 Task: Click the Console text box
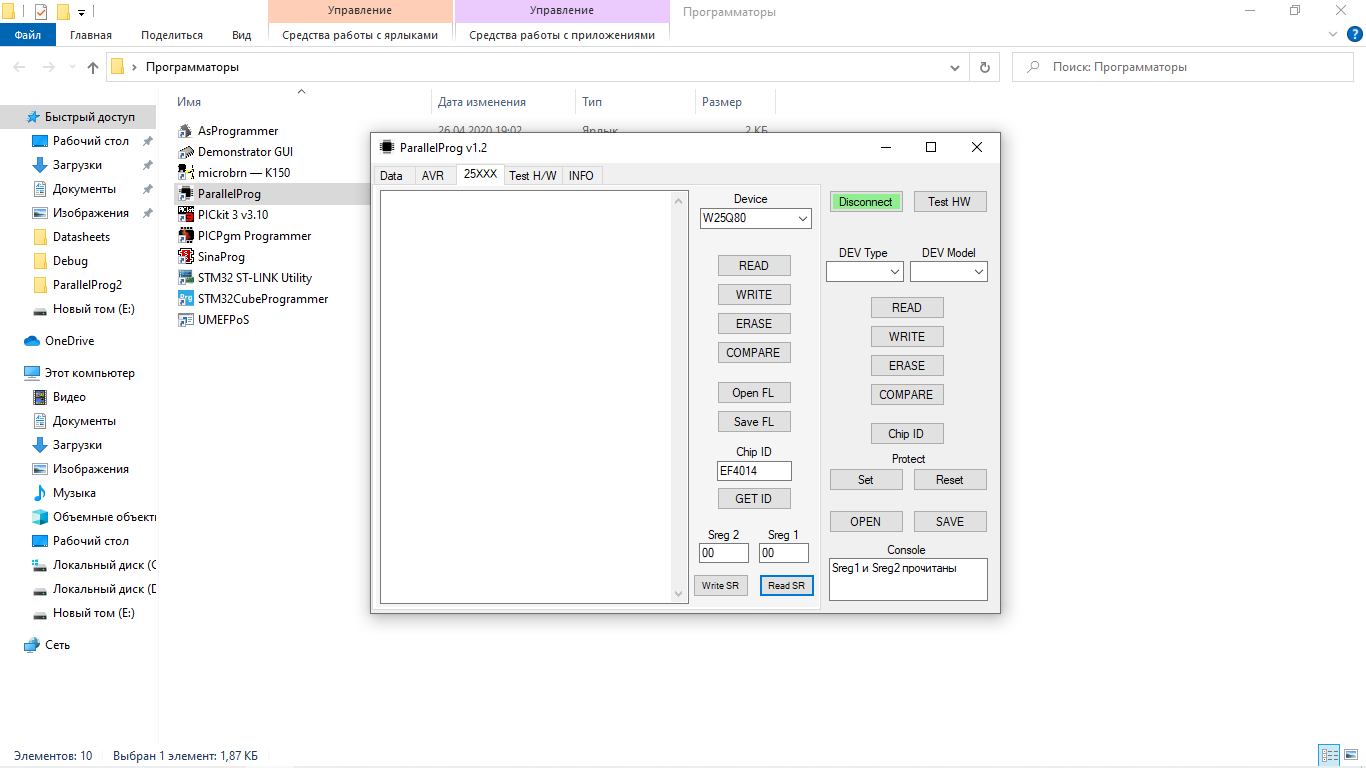tap(908, 579)
